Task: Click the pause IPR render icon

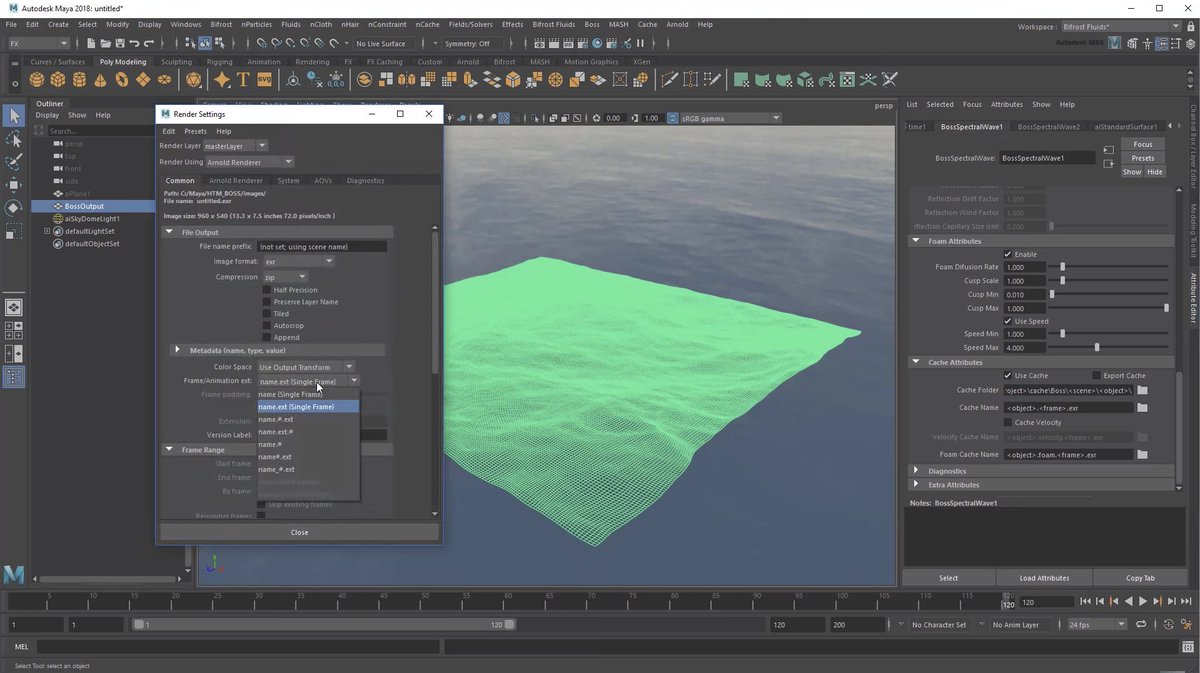Action: click(640, 44)
